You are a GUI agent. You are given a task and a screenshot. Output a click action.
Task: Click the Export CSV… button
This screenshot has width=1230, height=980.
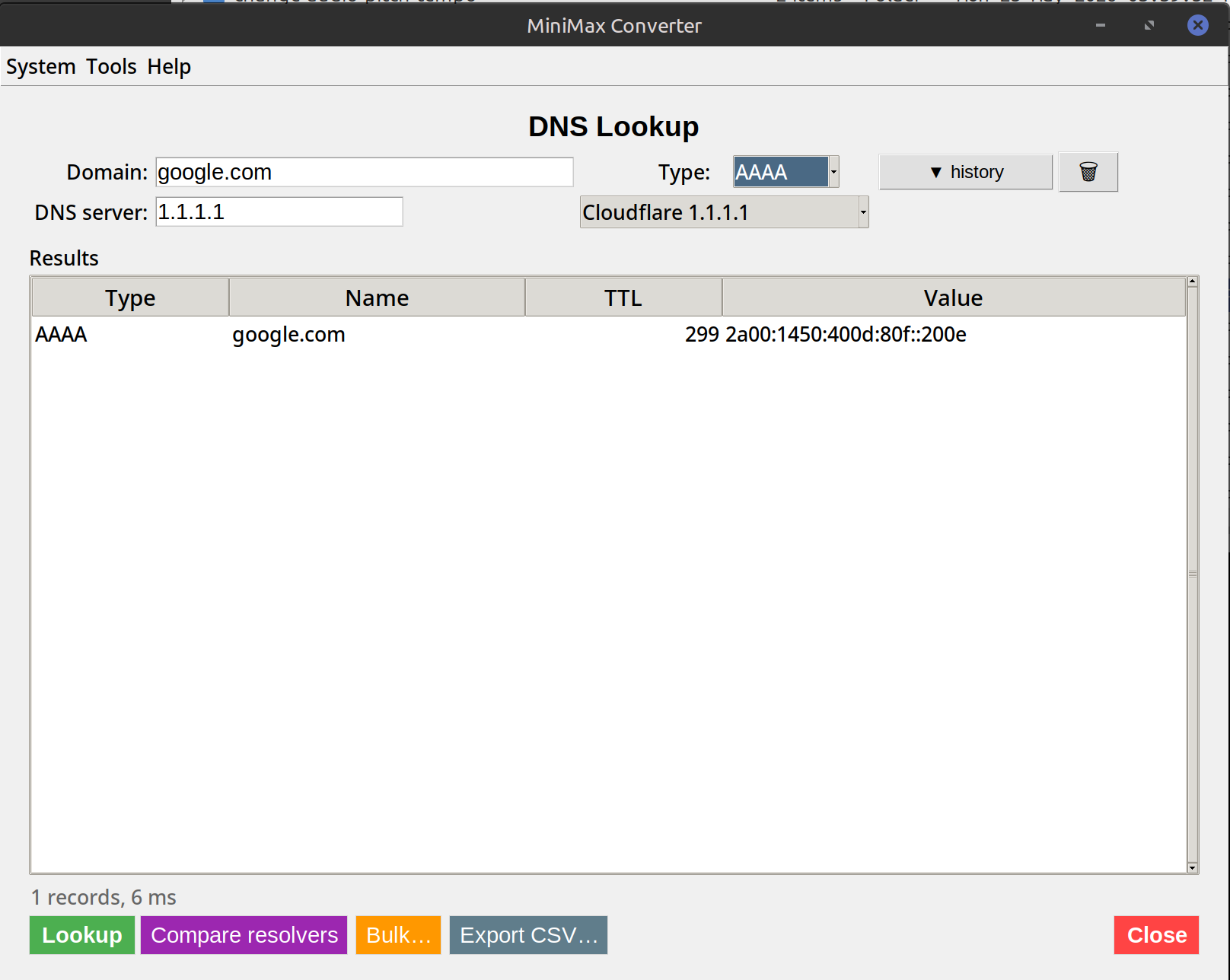(528, 935)
